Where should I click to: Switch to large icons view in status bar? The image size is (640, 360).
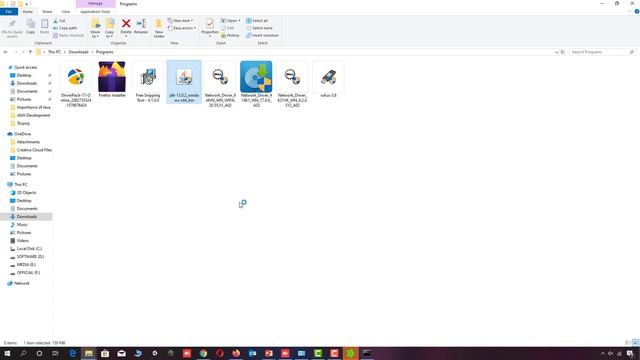coord(636,343)
